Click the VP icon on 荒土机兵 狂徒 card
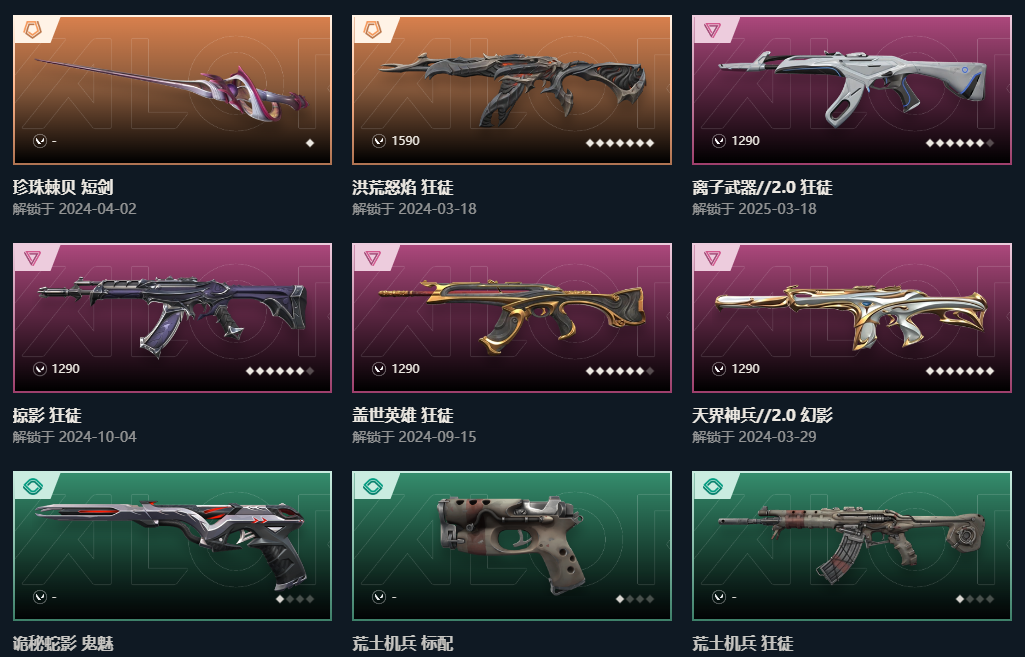The image size is (1025, 657). pos(718,597)
